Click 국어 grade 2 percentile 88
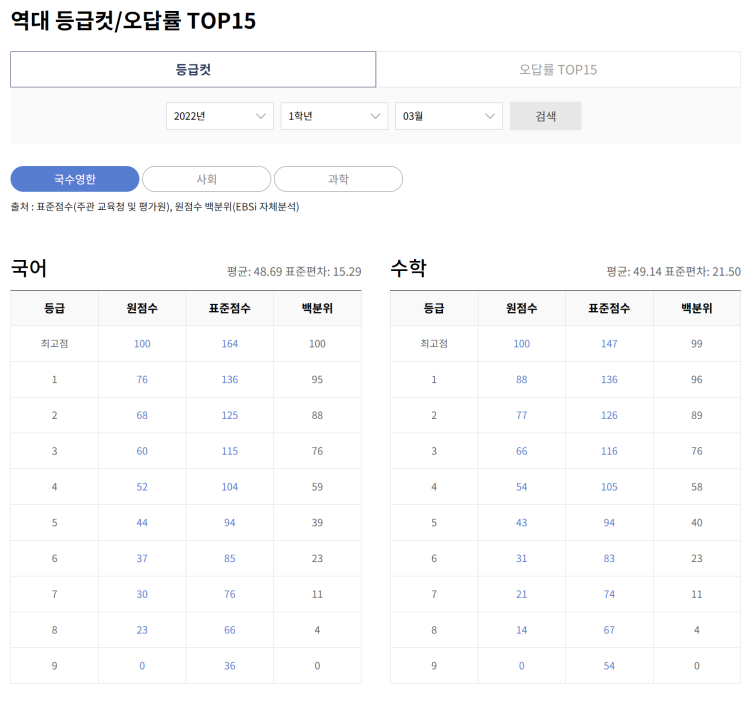 tap(317, 415)
